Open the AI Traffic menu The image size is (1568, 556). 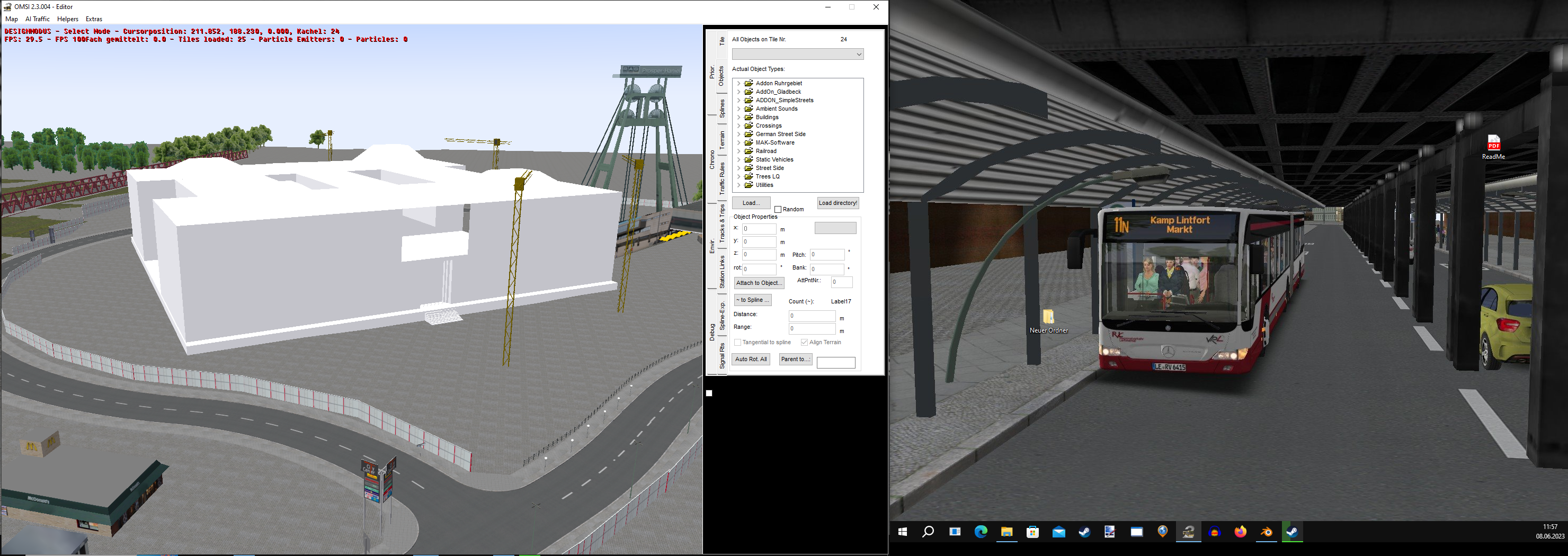coord(37,19)
